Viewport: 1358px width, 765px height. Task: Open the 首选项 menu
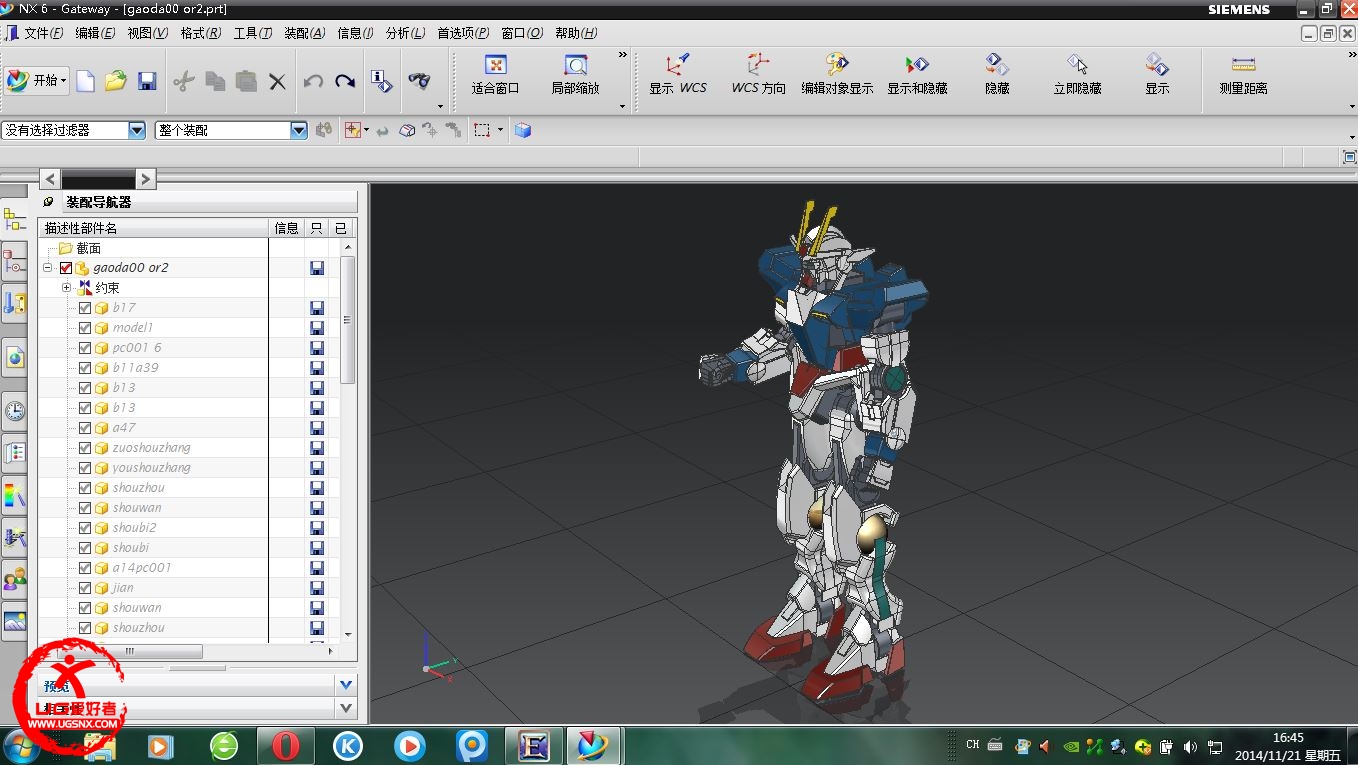pyautogui.click(x=463, y=33)
